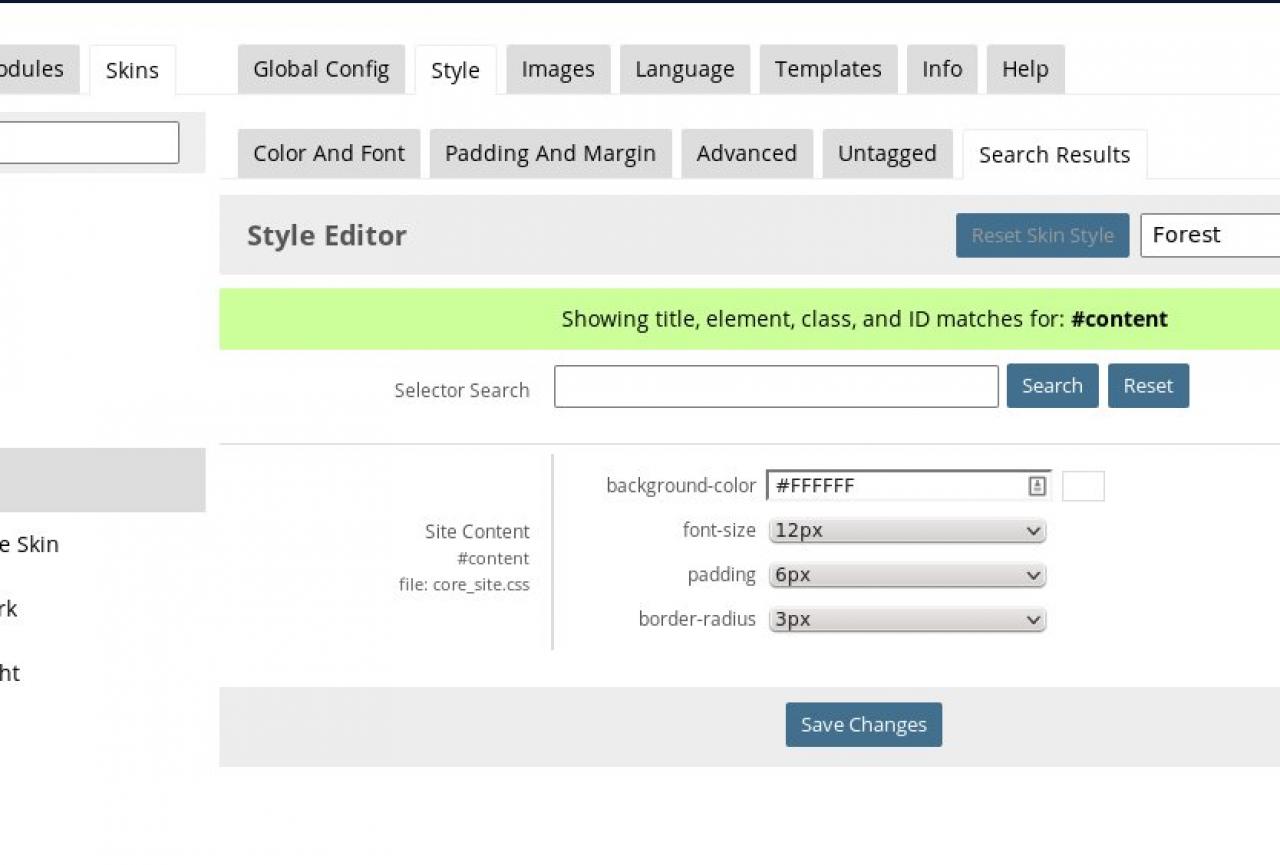Focus the Selector Search text field
Viewport: 1280px width, 865px height.
(776, 386)
